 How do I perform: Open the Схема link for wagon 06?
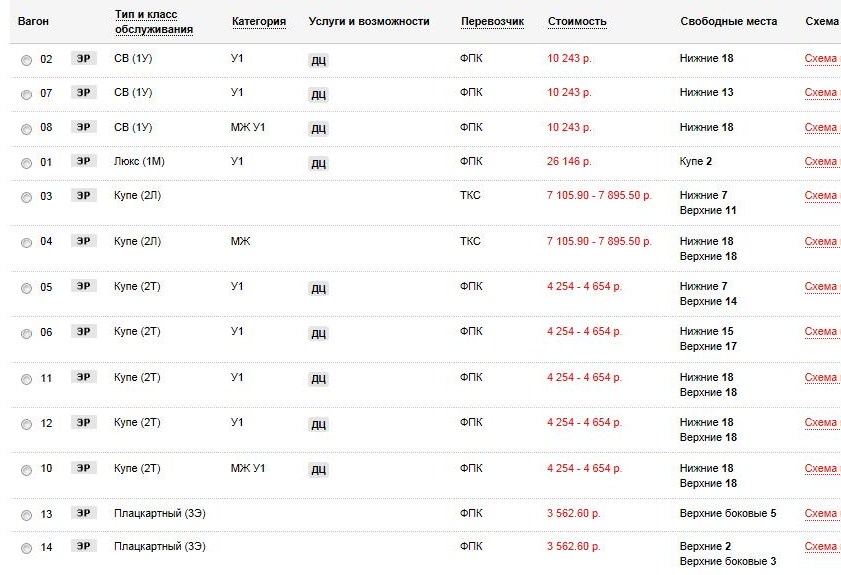[821, 331]
